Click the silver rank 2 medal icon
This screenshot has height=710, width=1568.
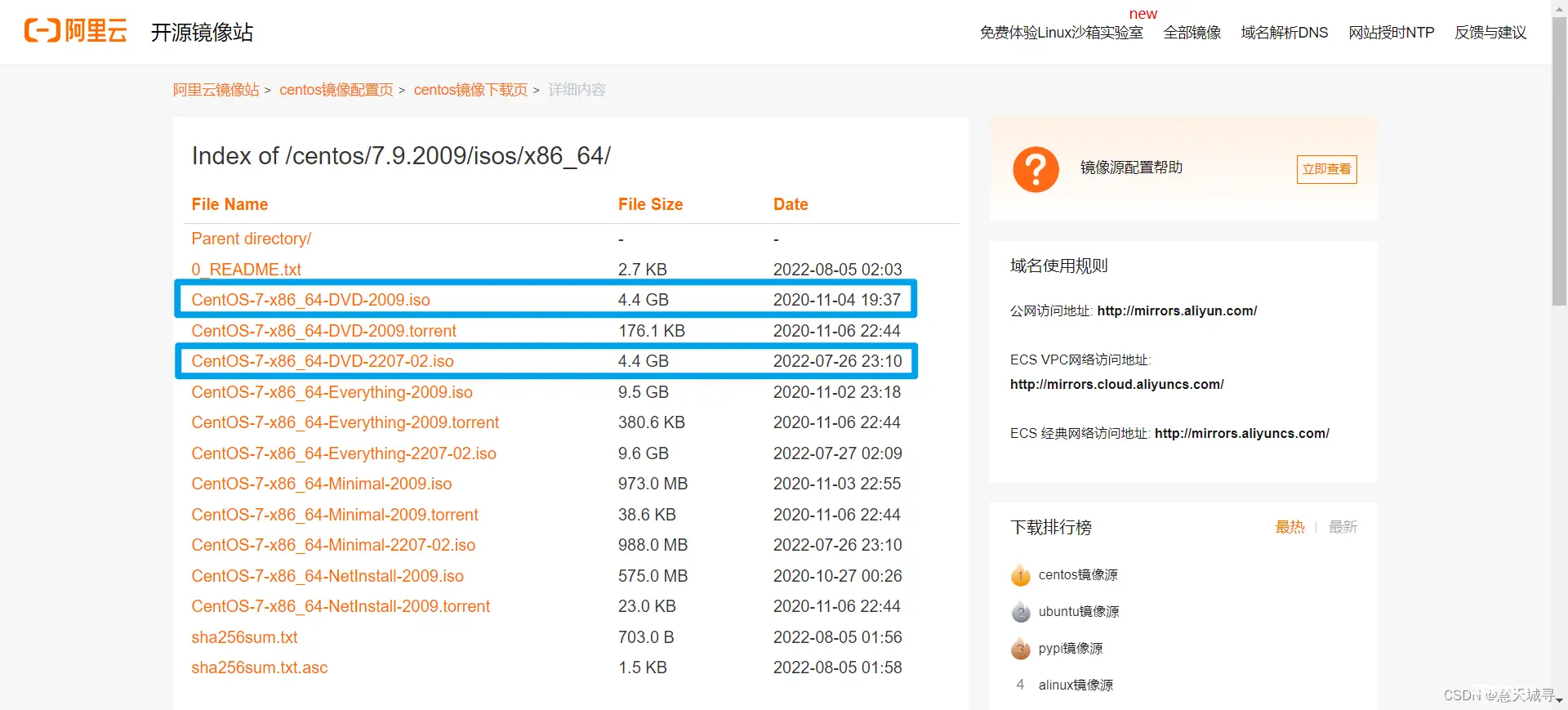click(x=1021, y=612)
